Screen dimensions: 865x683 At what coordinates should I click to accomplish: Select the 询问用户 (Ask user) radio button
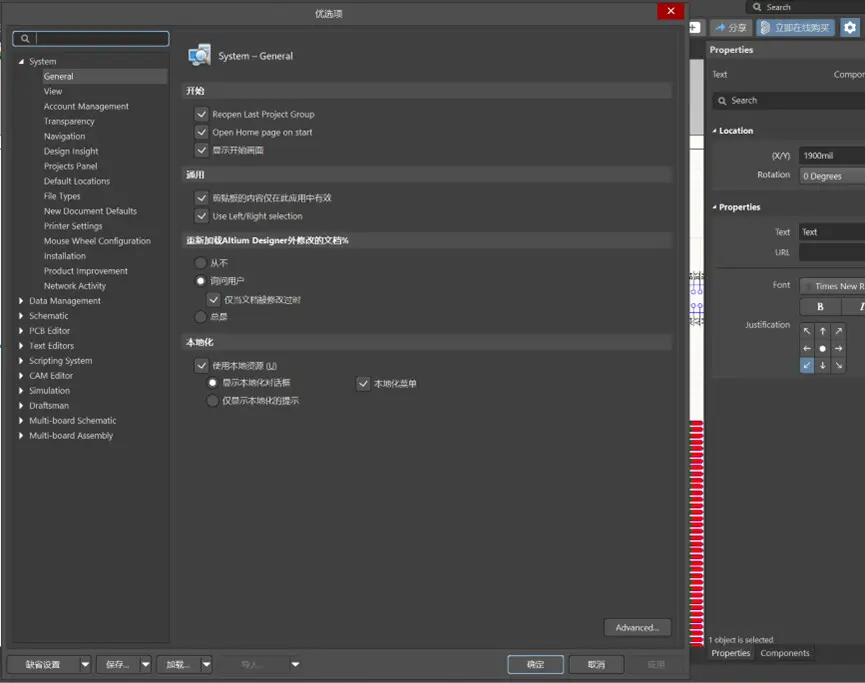point(201,281)
